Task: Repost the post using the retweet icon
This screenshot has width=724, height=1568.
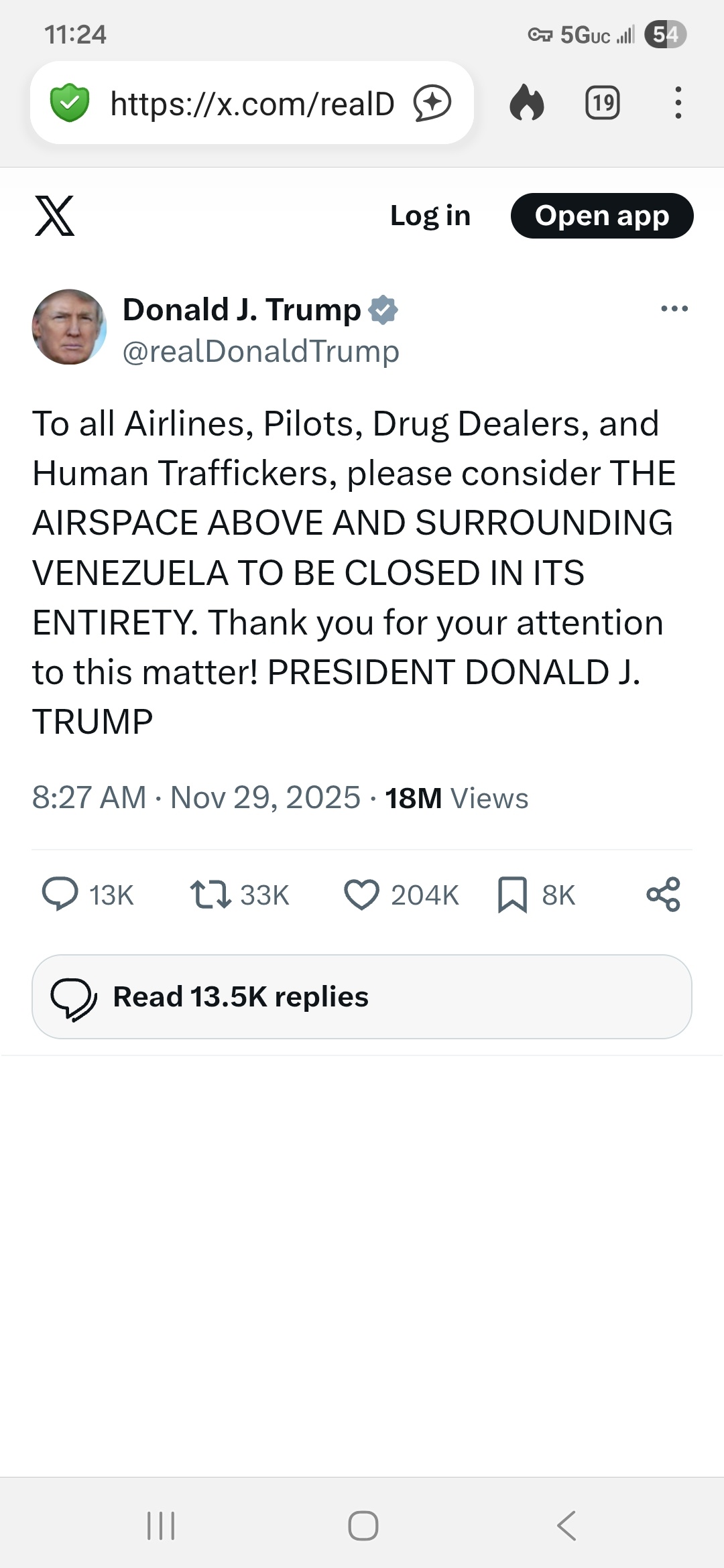Action: (210, 895)
